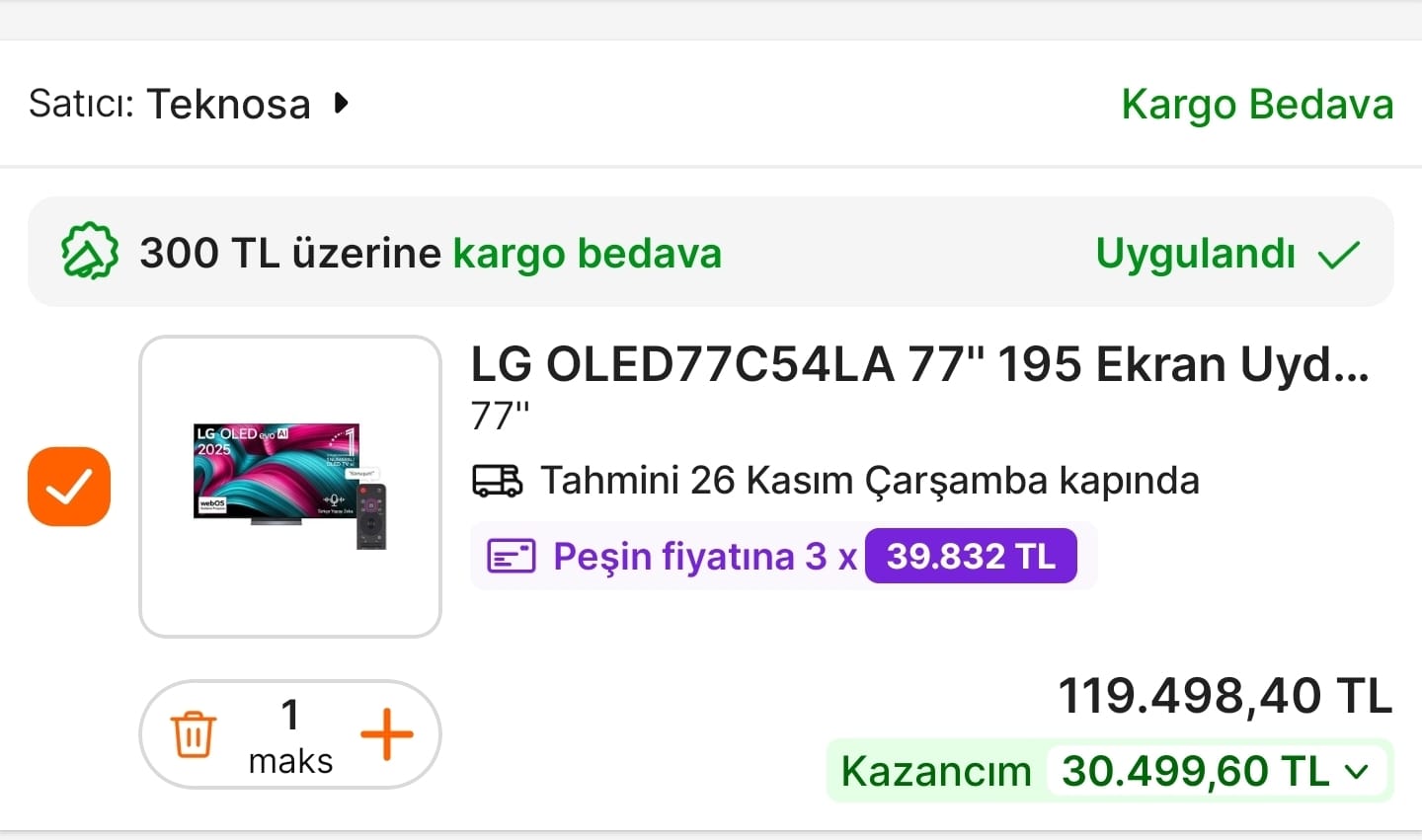Click the Kargo Bedava label
The image size is (1422, 840).
click(1256, 105)
